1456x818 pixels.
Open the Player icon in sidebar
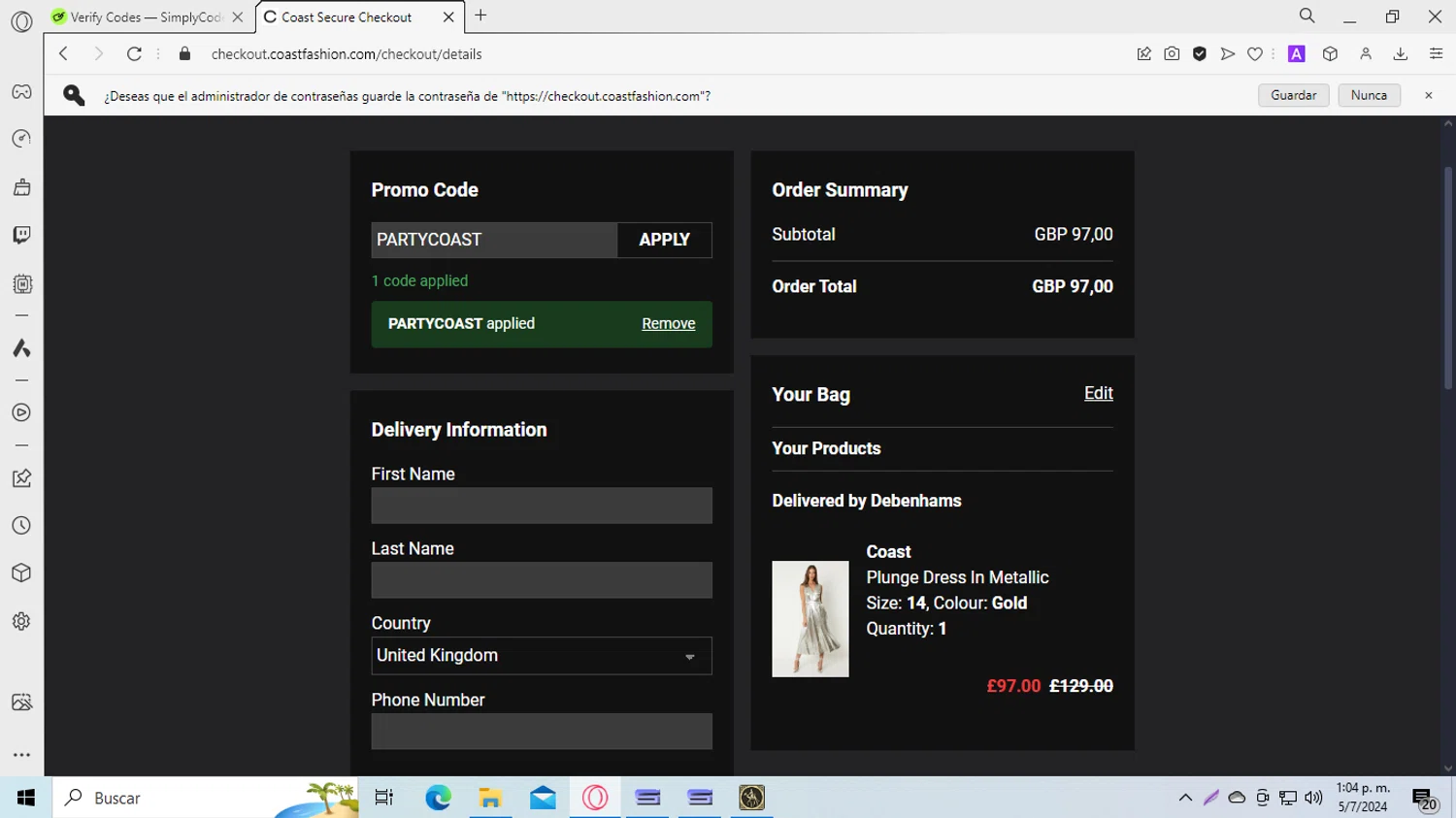21,412
